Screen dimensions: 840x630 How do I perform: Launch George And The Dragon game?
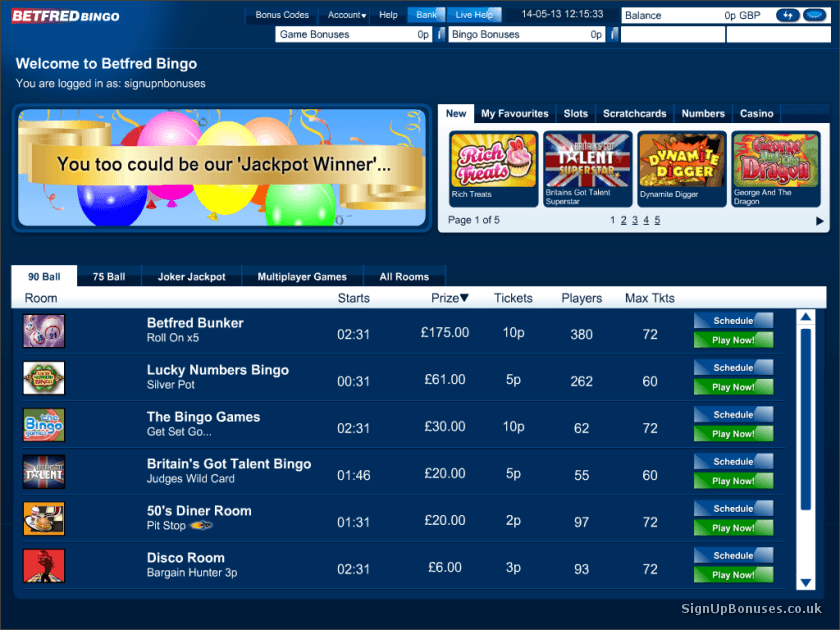[x=776, y=168]
